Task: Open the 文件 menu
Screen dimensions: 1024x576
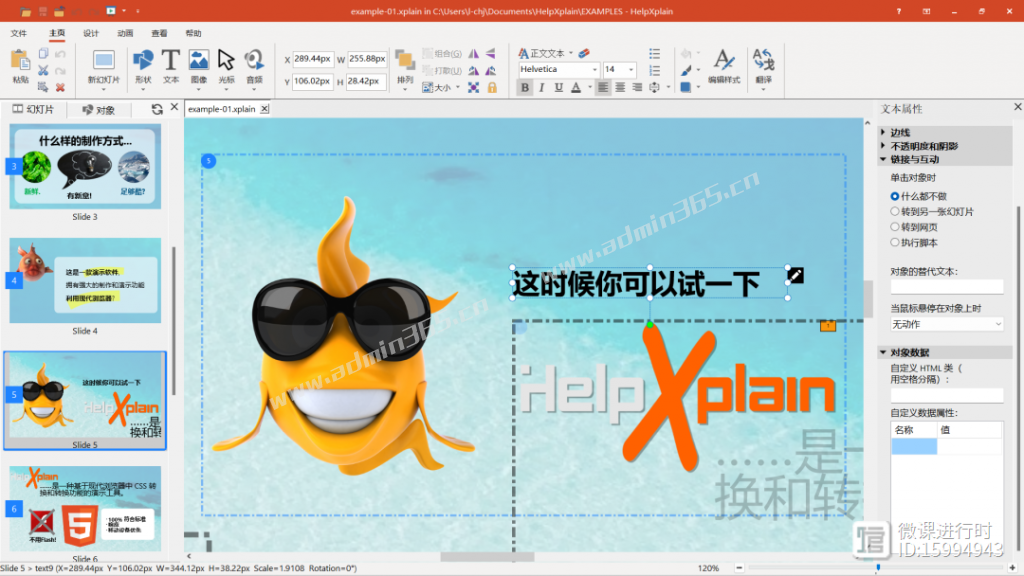Action: (x=19, y=33)
